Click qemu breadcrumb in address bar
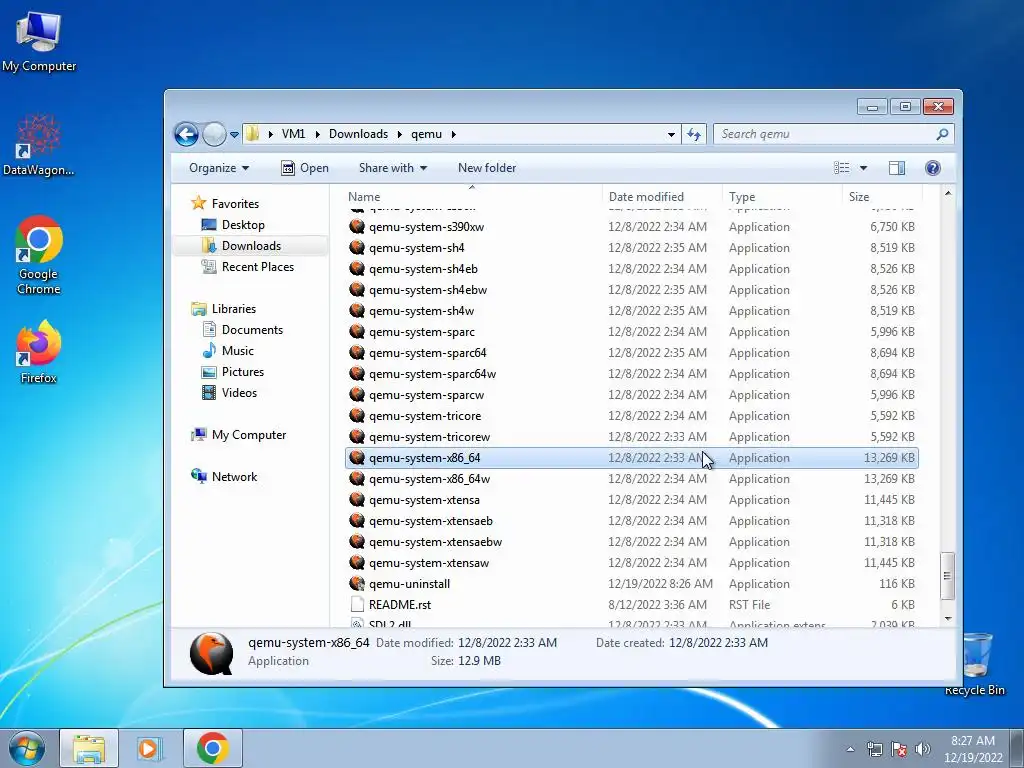The width and height of the screenshot is (1024, 768). pyautogui.click(x=426, y=134)
